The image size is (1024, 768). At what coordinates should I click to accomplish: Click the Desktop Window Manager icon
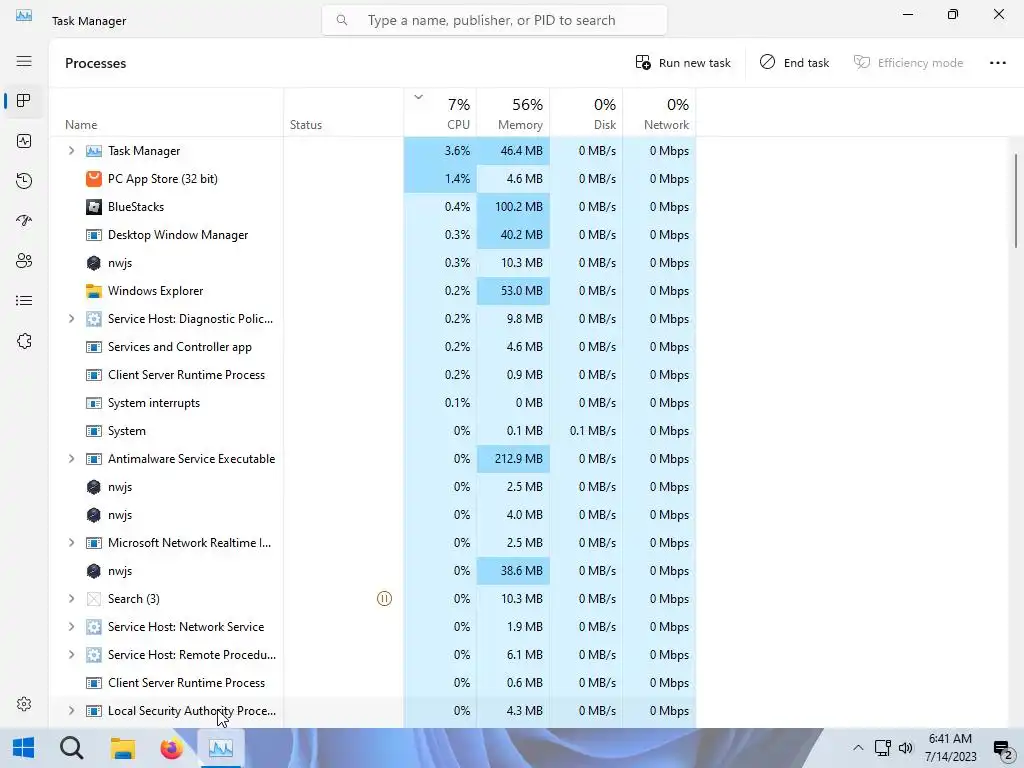point(94,234)
